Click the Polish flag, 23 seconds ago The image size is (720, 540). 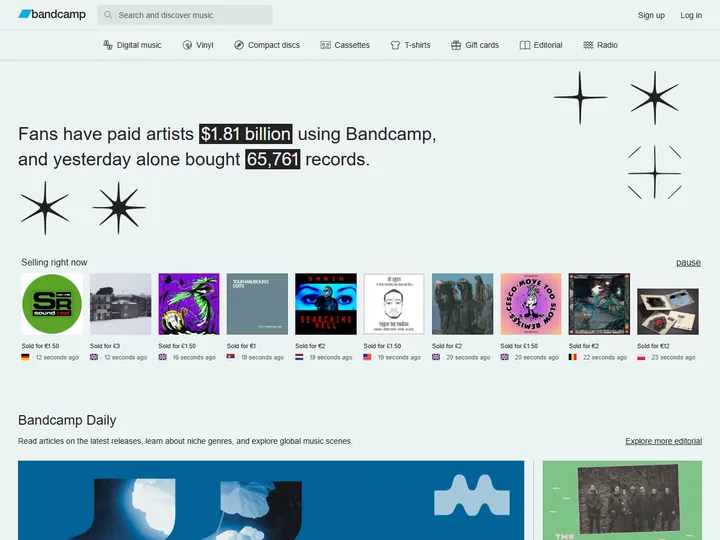(x=641, y=357)
